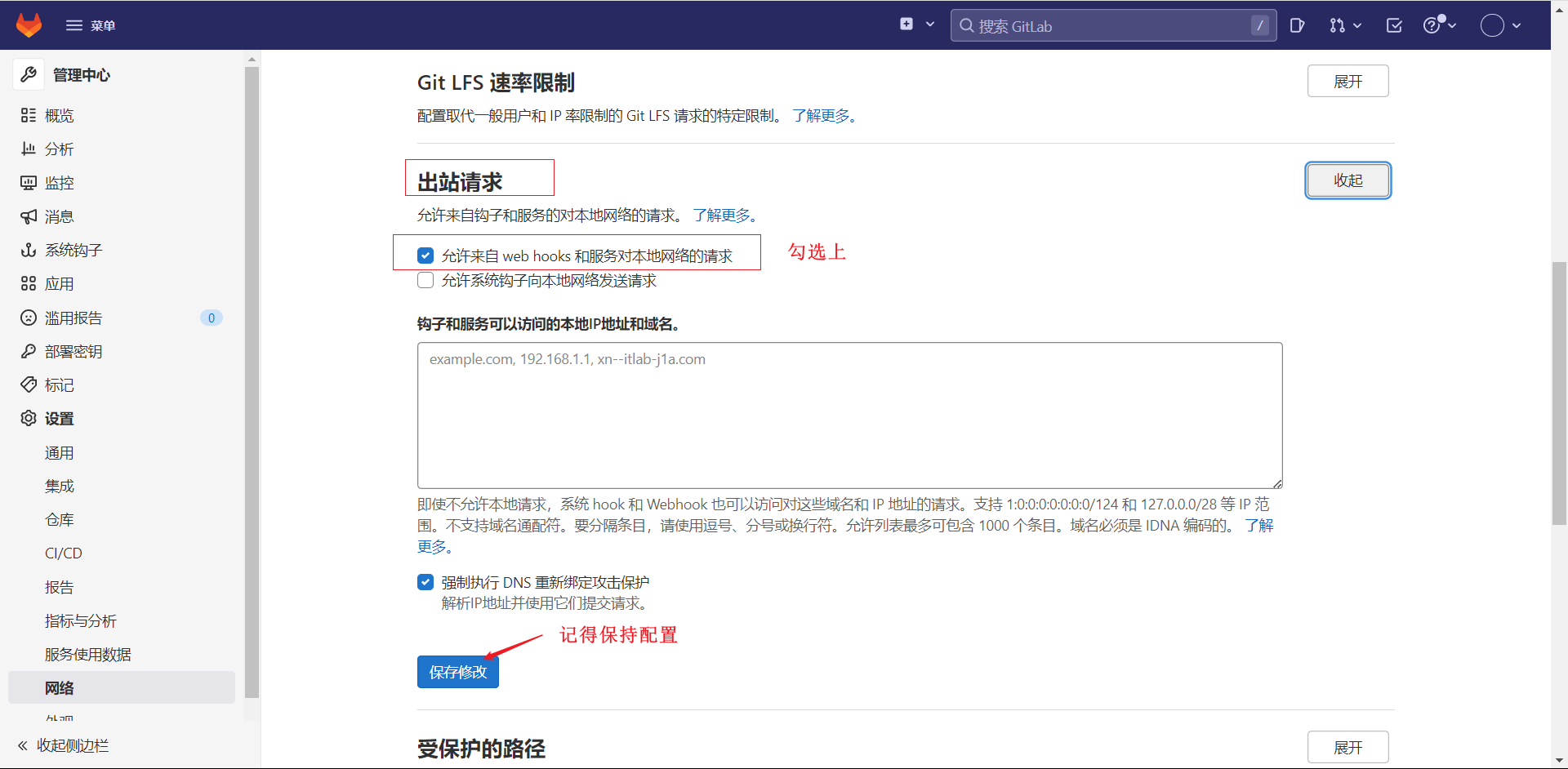Click the 系统钩子 anchor icon

(x=29, y=251)
